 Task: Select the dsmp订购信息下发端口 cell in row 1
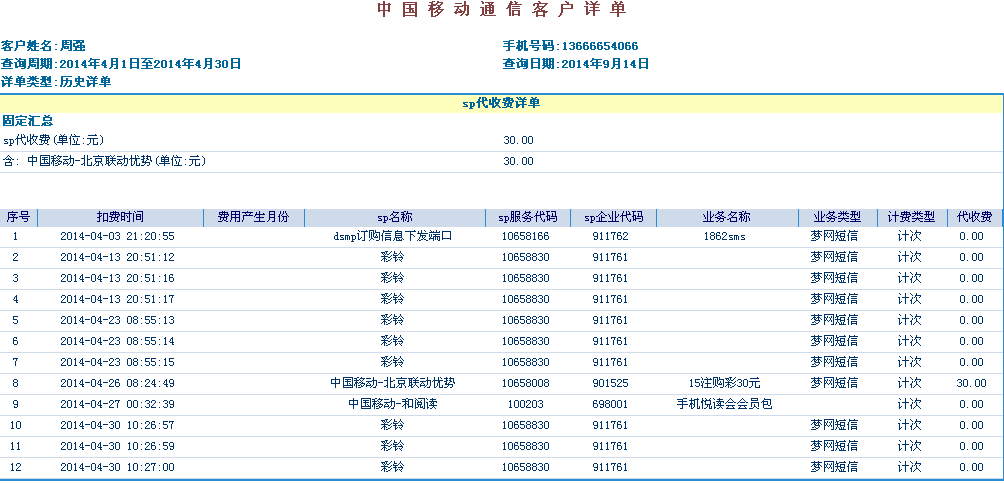pyautogui.click(x=393, y=237)
